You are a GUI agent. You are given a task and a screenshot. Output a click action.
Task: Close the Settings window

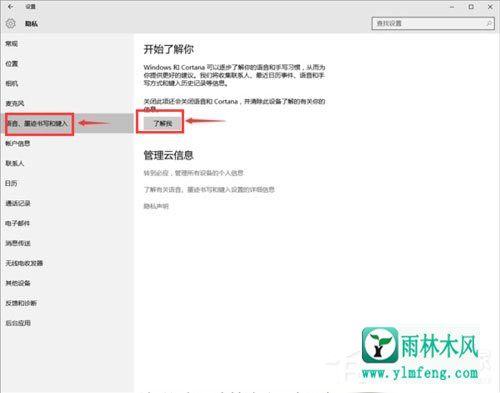coord(490,7)
